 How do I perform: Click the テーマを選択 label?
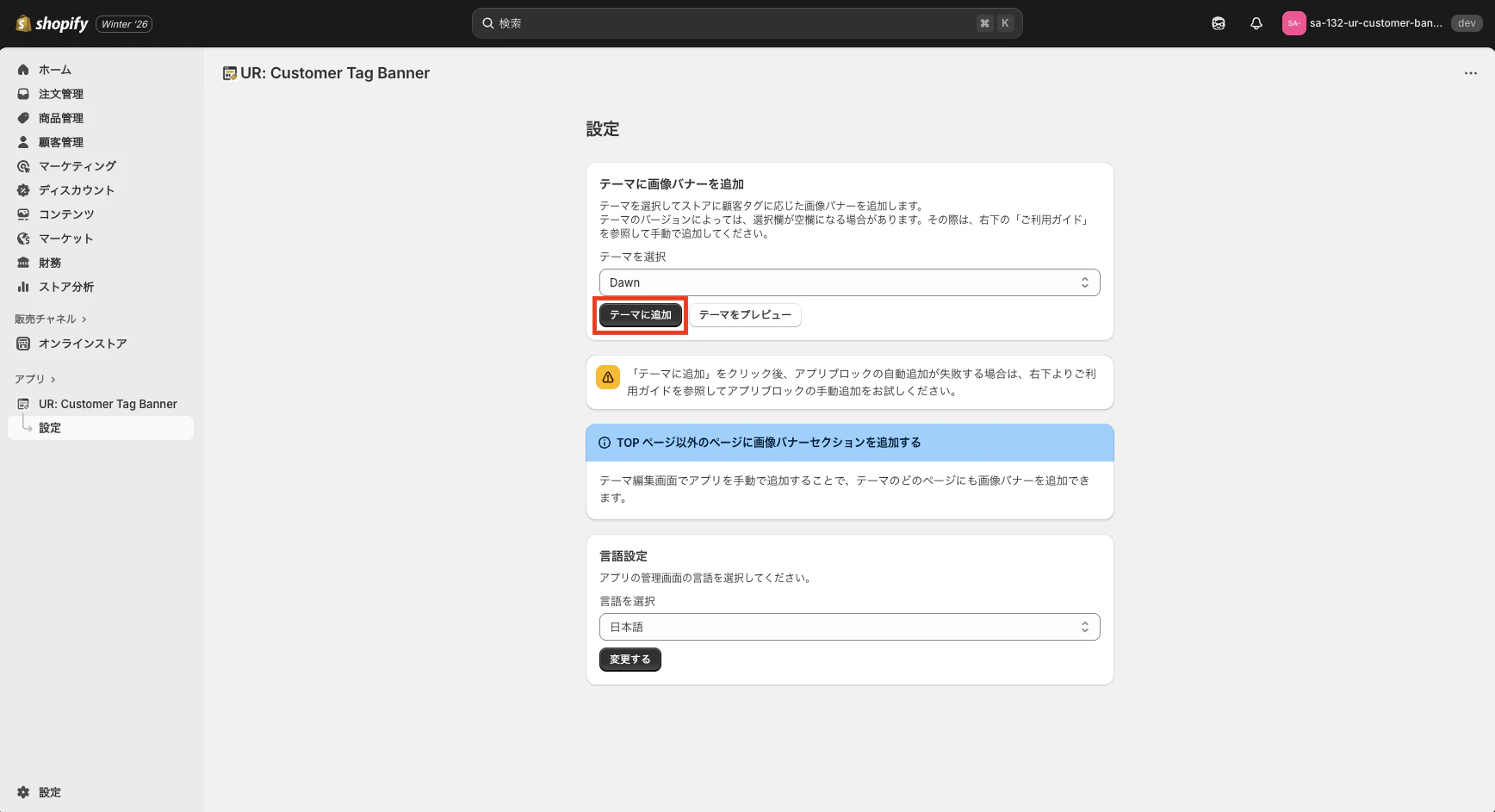[x=633, y=257]
